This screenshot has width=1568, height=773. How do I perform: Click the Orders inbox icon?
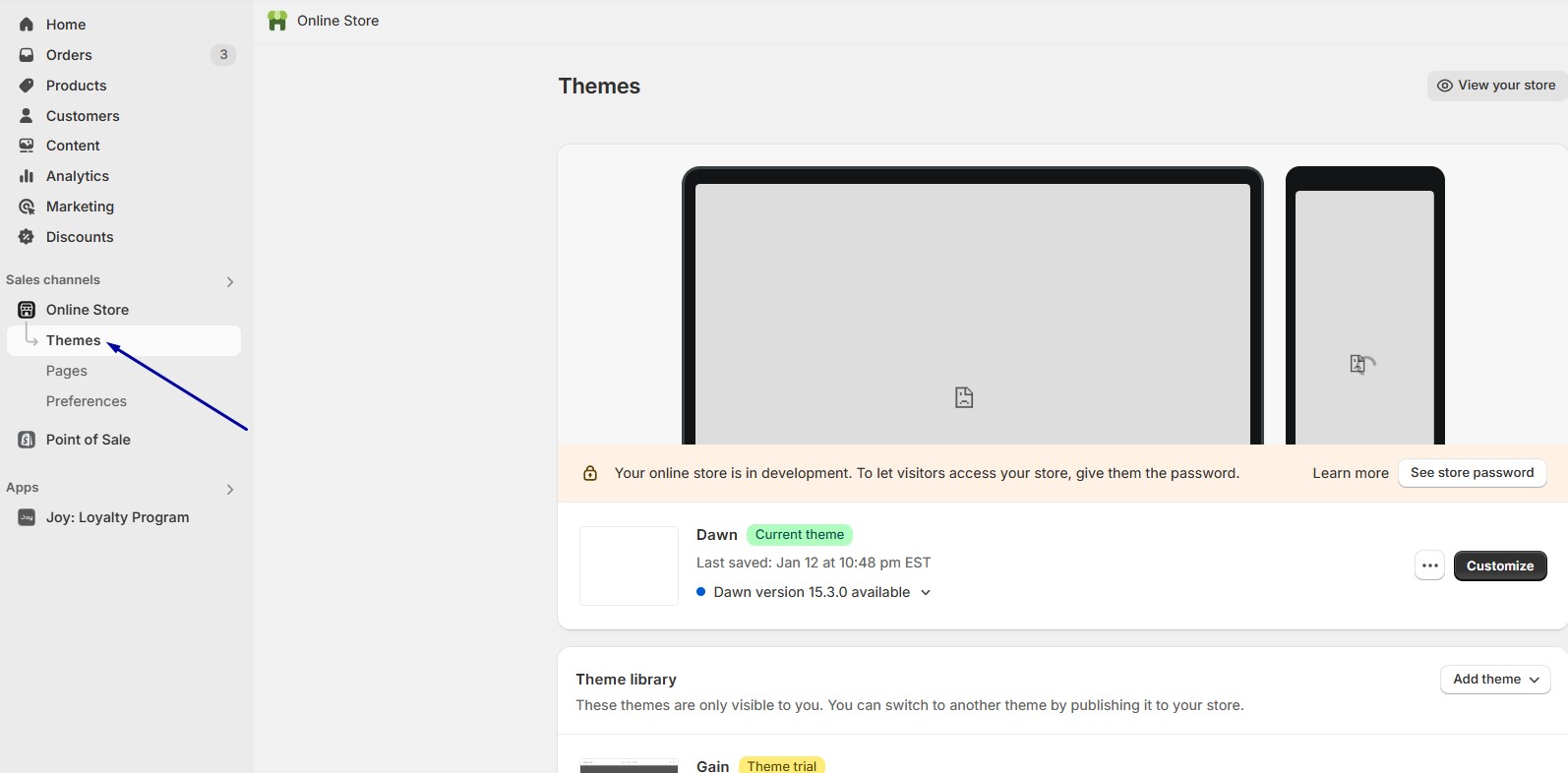27,55
